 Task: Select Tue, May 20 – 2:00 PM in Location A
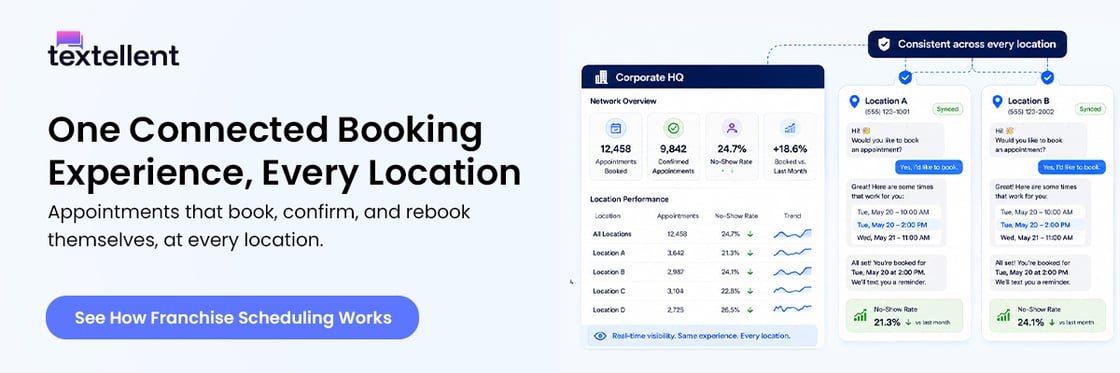pos(896,224)
